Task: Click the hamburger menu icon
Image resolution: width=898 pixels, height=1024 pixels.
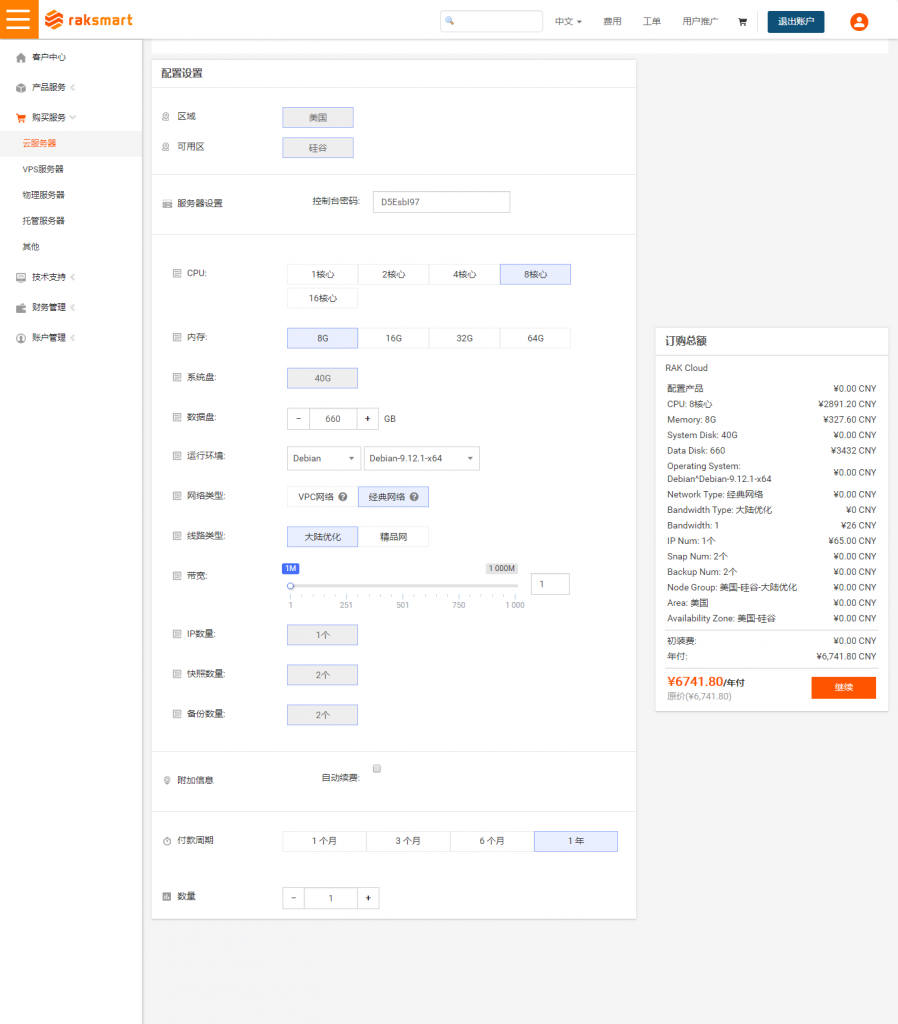Action: (x=19, y=20)
